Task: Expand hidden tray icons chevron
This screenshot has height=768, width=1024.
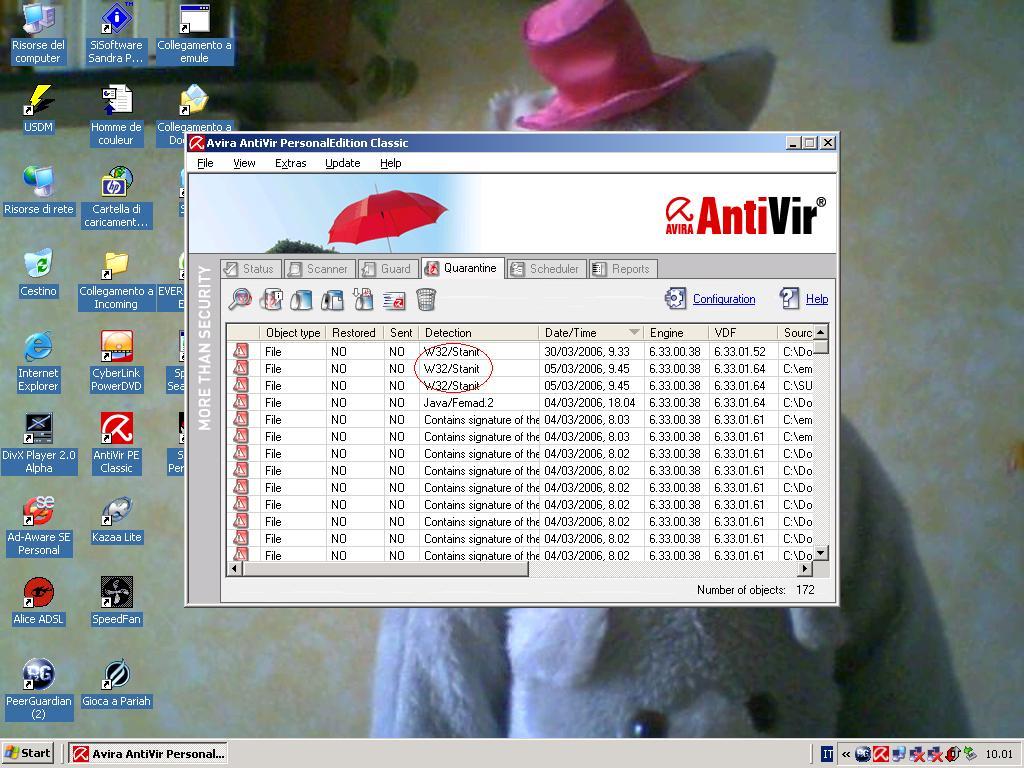Action: point(845,754)
